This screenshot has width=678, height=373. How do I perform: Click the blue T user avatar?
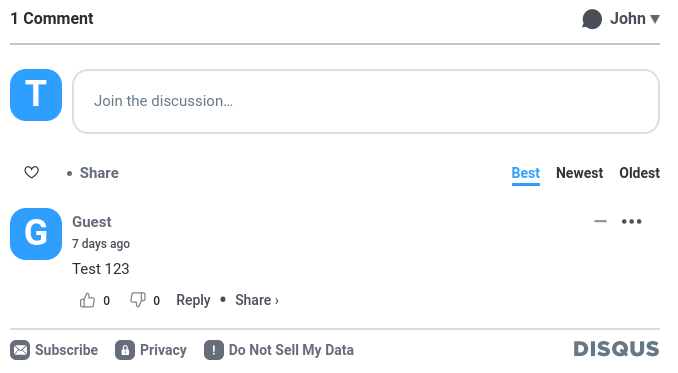pos(36,95)
